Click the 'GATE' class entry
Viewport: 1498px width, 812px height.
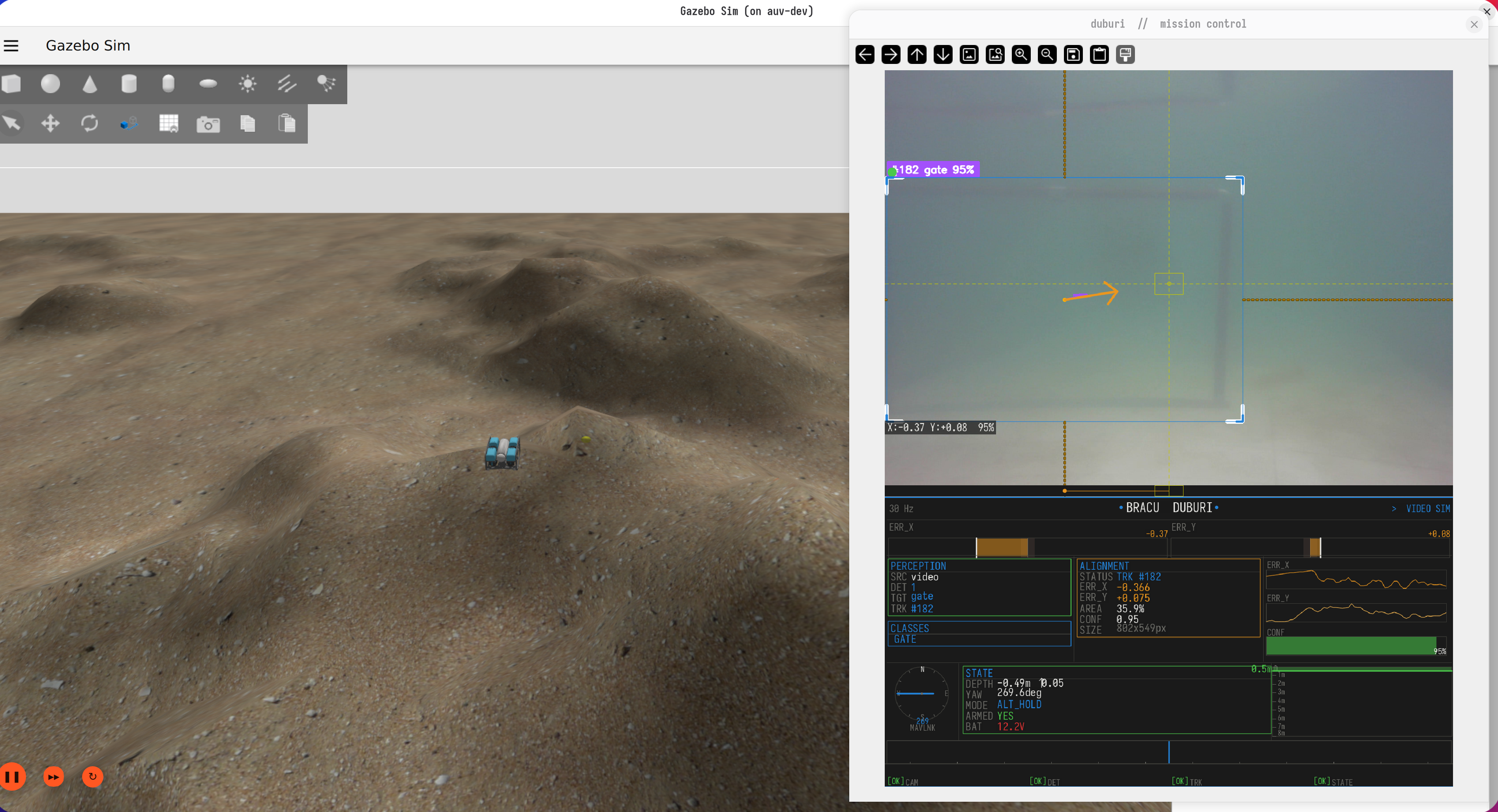pos(905,639)
